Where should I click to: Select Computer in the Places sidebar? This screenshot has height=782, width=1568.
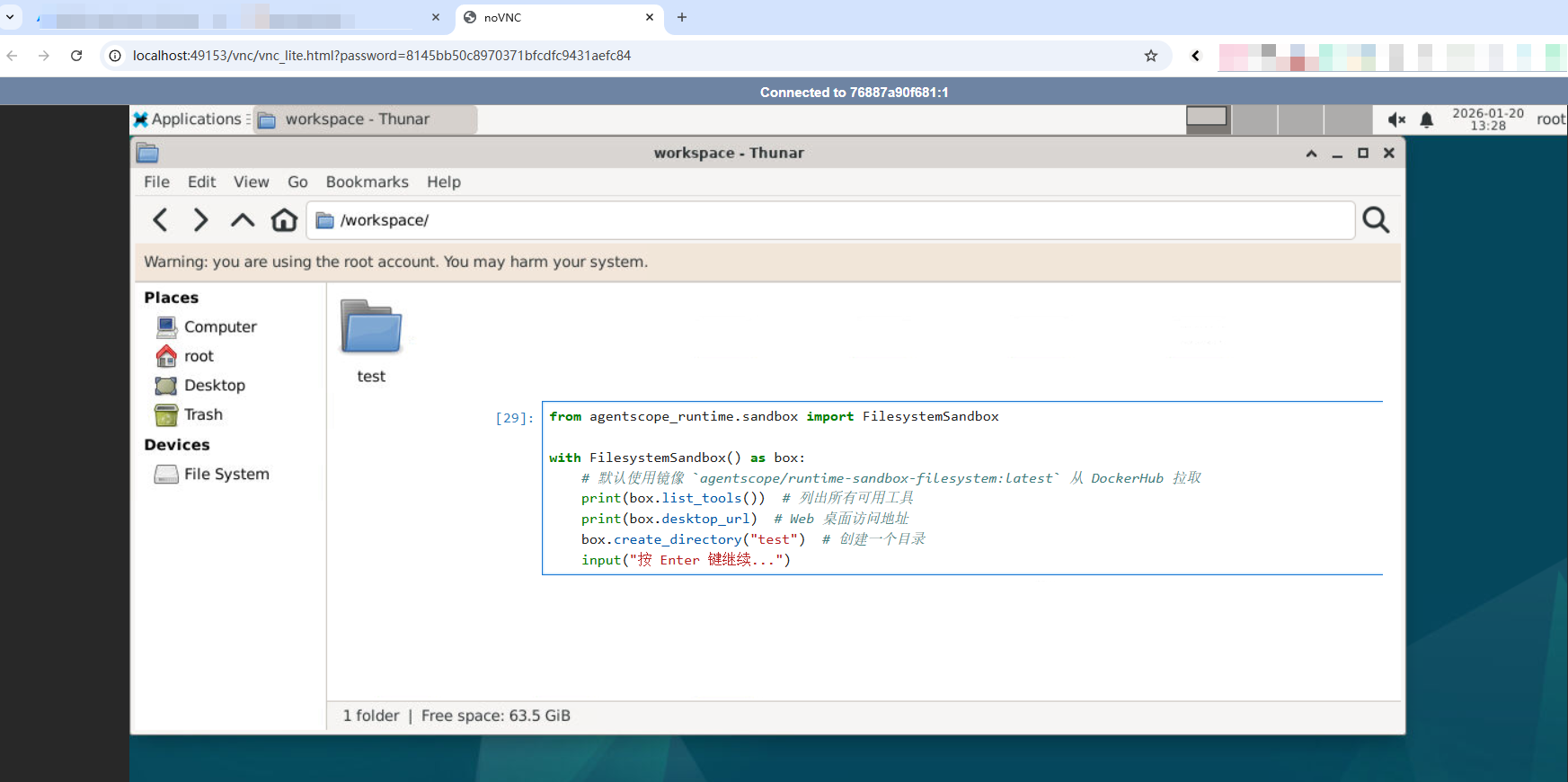(x=220, y=327)
